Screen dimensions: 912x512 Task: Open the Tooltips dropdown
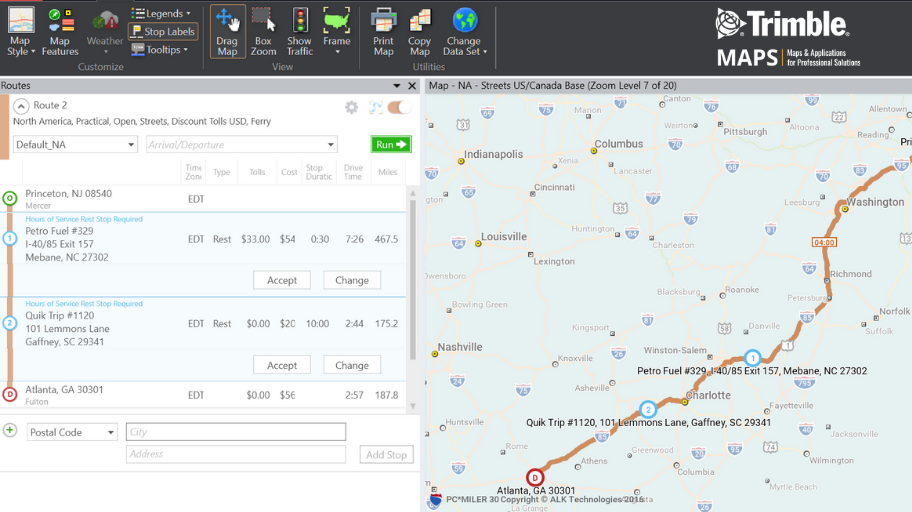160,49
